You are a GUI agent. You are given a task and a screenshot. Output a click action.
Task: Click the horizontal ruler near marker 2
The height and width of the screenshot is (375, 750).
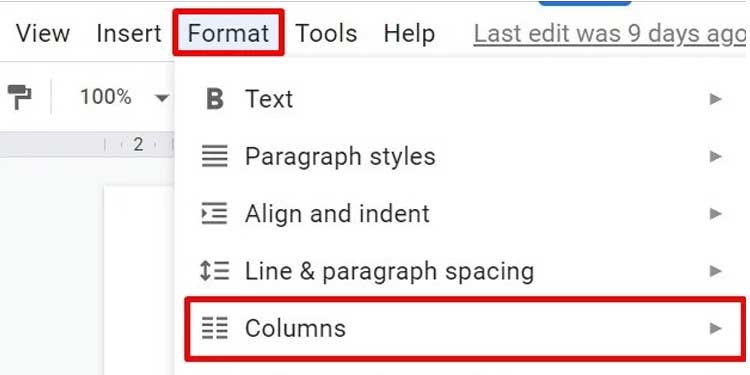pyautogui.click(x=138, y=144)
